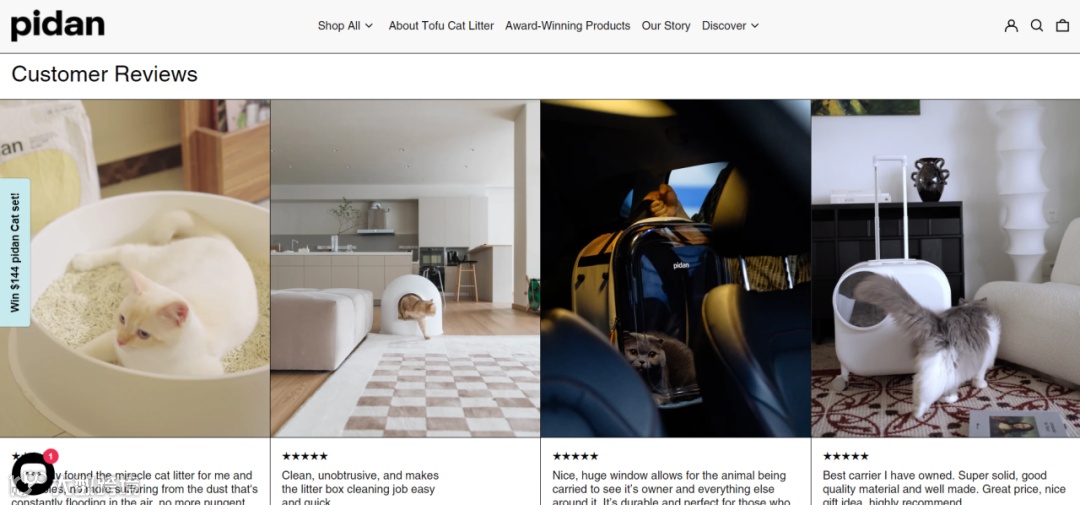The image size is (1080, 505).
Task: Open the Our Story page
Action: tap(665, 25)
